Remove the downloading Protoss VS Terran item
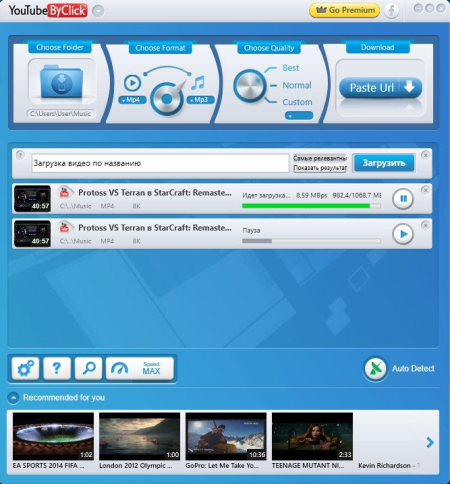Image resolution: width=450 pixels, height=484 pixels. pos(425,190)
